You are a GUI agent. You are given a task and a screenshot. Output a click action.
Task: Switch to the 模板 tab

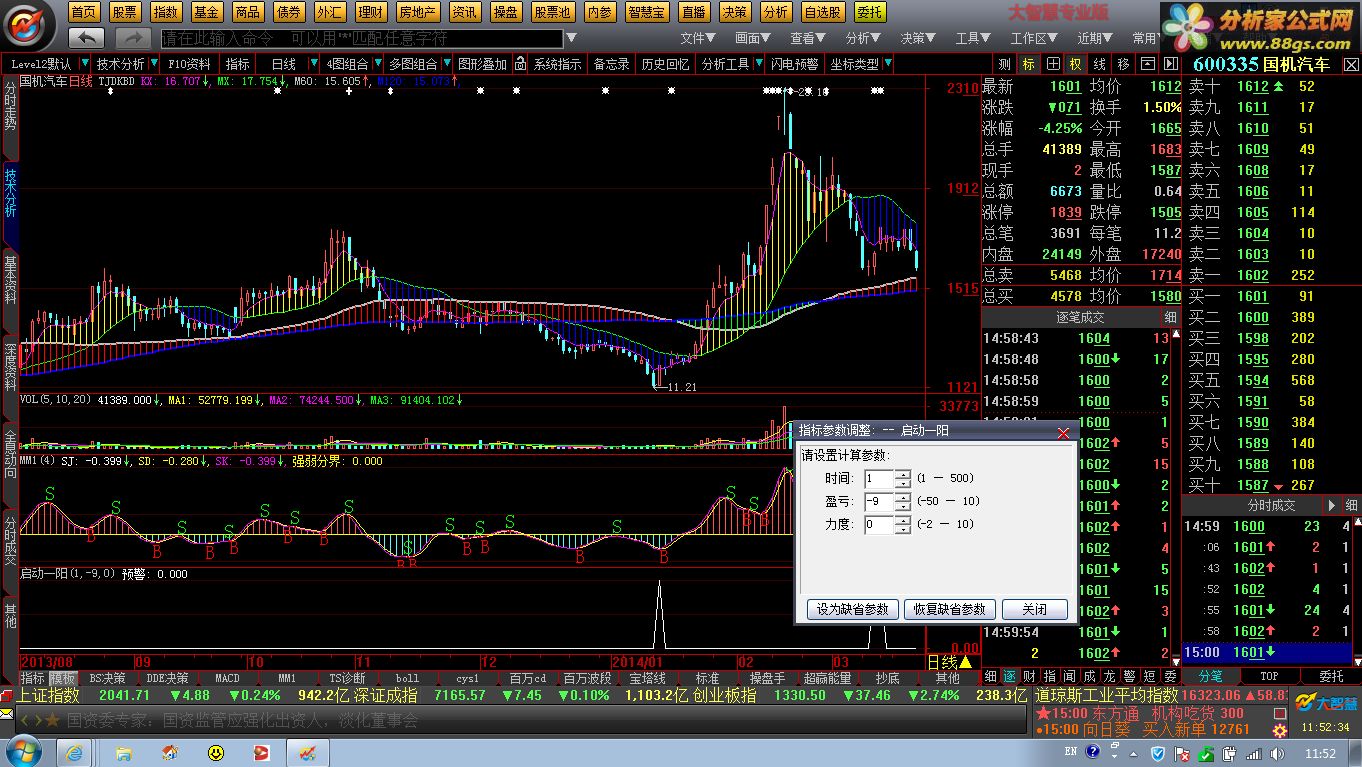click(x=63, y=678)
